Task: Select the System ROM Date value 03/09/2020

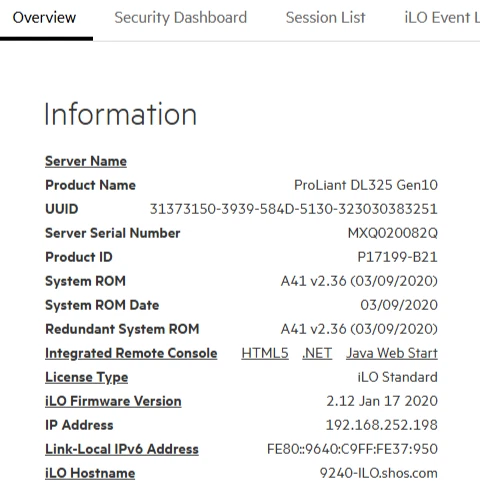Action: tap(399, 305)
